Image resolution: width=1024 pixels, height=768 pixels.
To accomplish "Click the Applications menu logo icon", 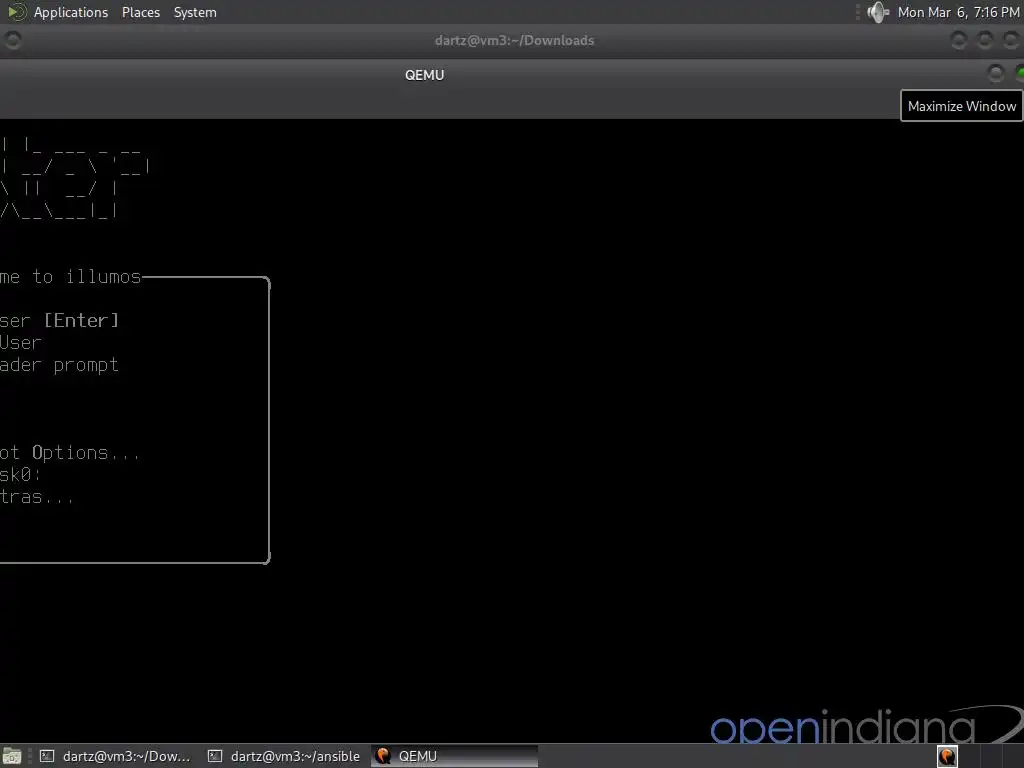I will [17, 12].
